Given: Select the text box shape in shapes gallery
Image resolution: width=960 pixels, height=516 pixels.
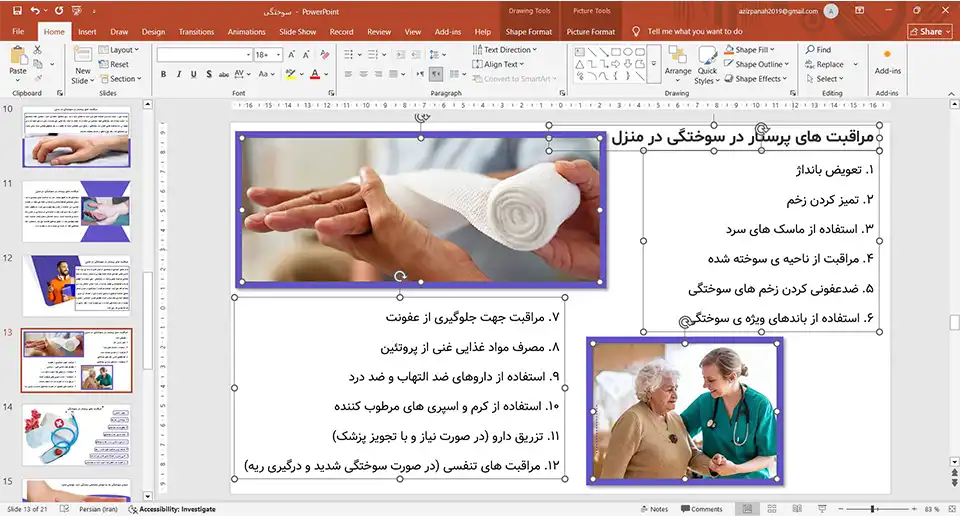Looking at the screenshot, I should pos(579,52).
